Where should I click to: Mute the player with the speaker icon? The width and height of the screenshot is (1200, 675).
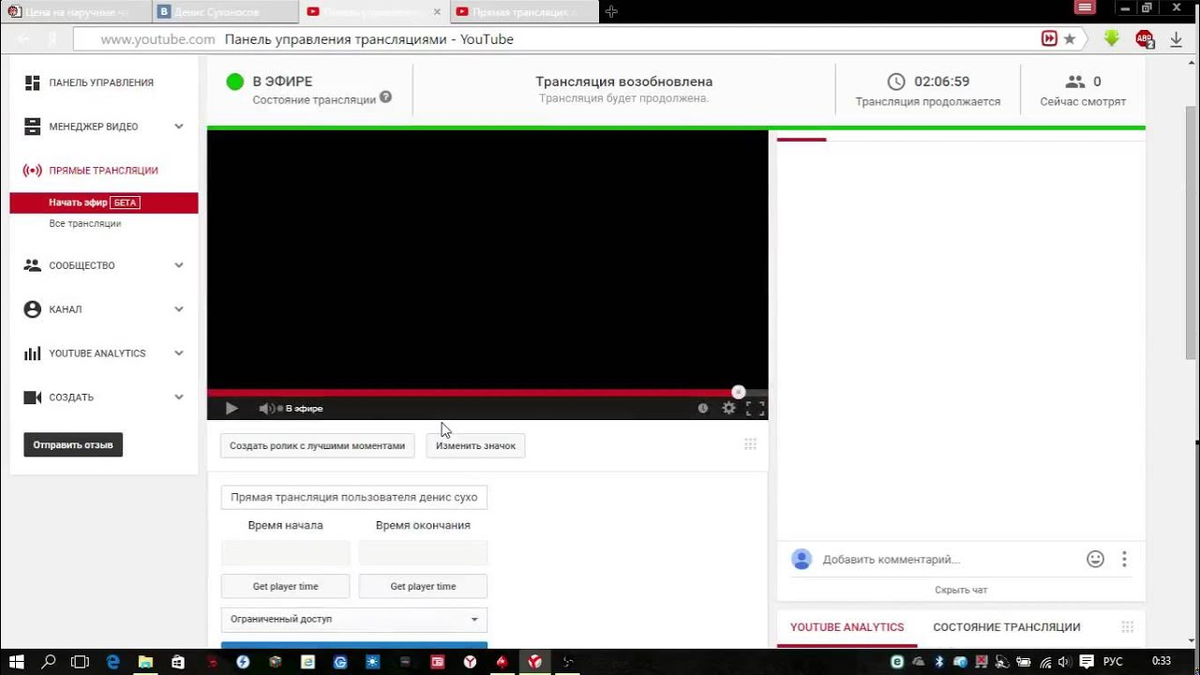(266, 408)
